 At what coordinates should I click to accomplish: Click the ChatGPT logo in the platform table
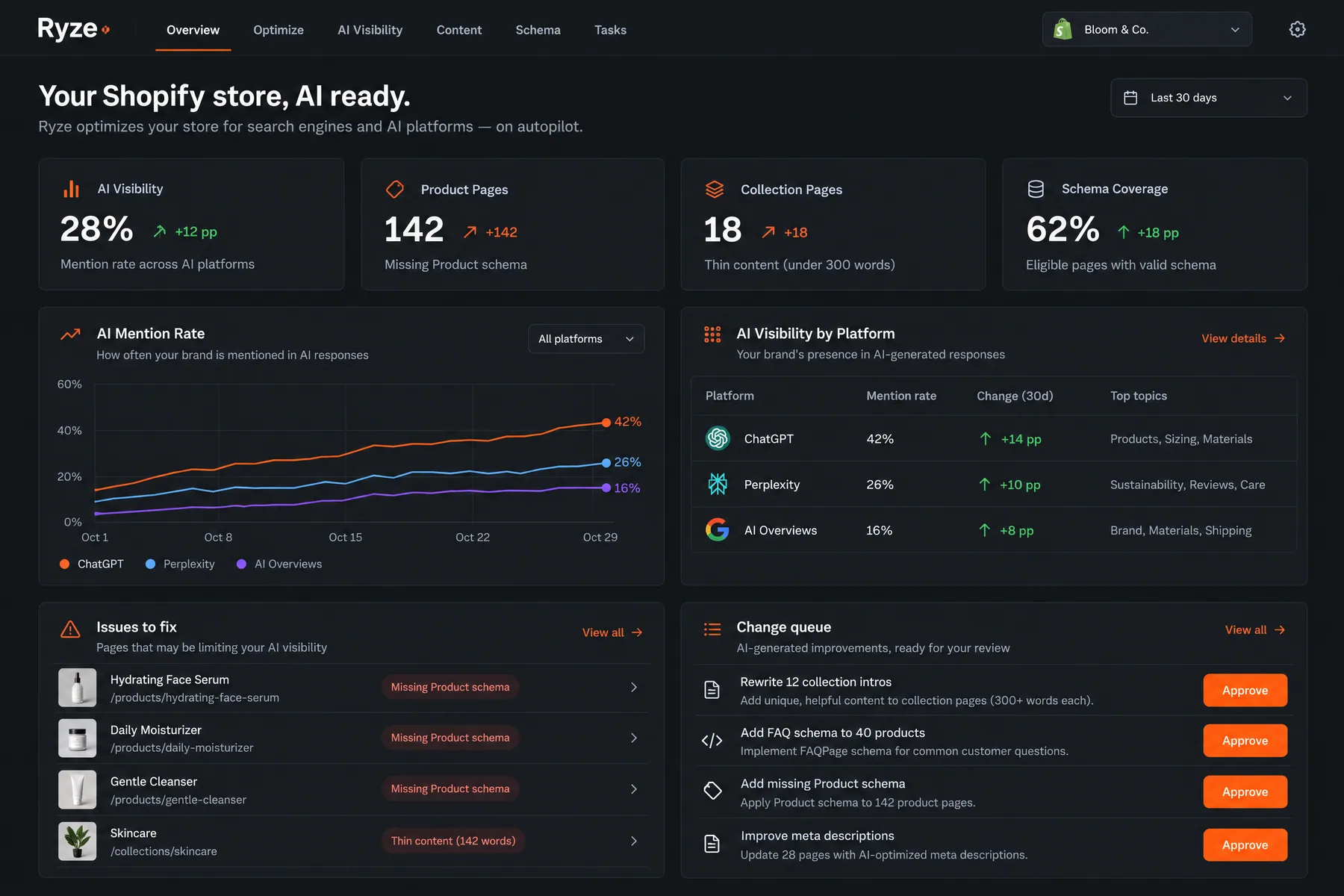(718, 438)
